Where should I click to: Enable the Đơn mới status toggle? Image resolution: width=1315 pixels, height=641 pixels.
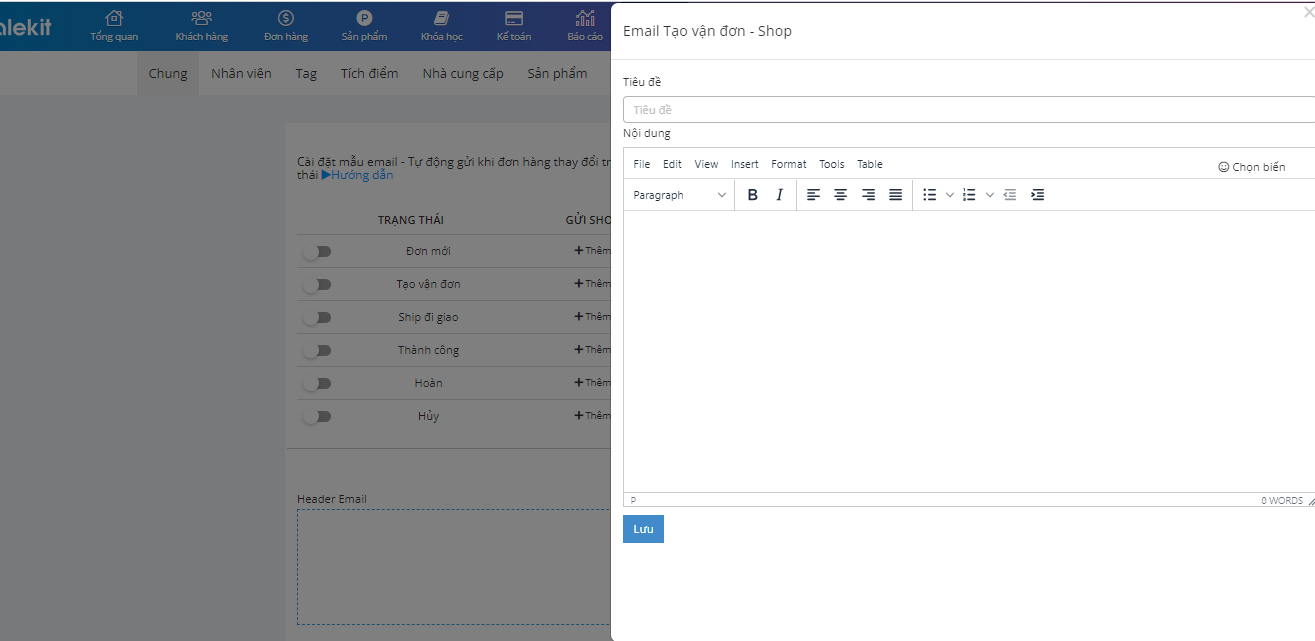[x=317, y=252]
